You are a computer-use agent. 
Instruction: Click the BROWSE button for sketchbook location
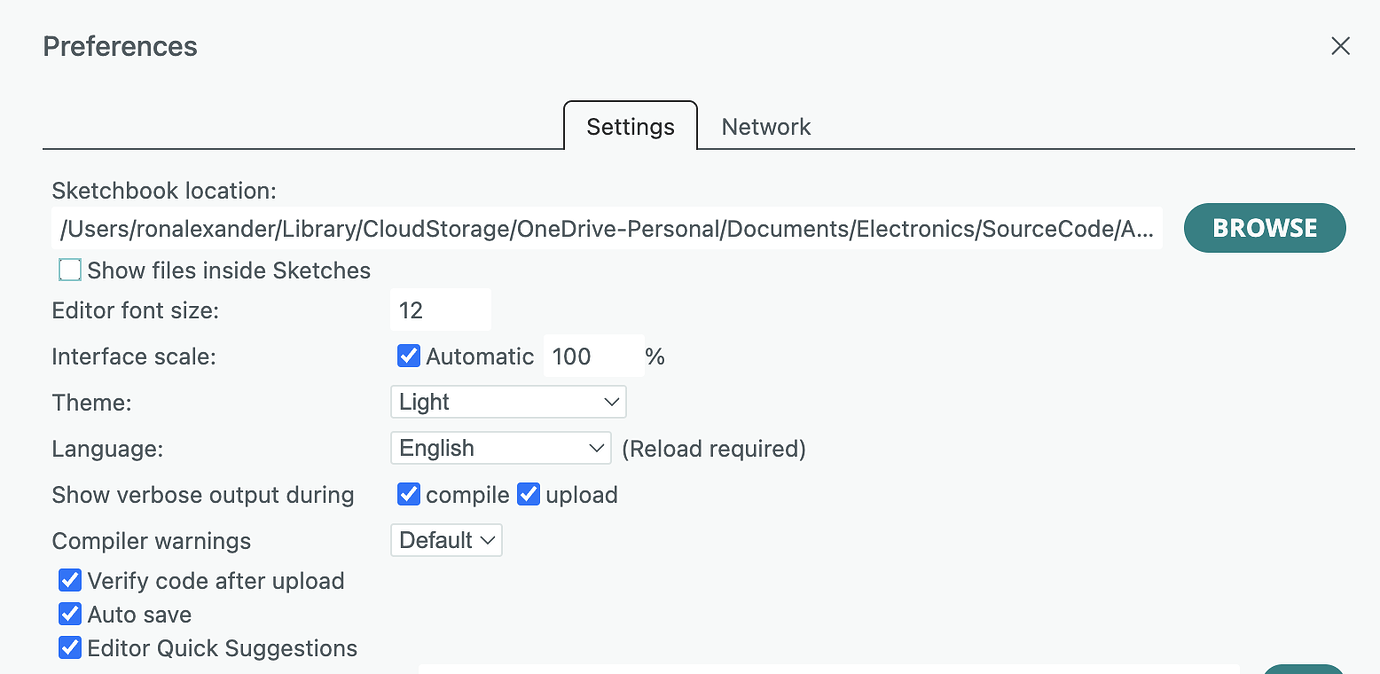[x=1264, y=228]
